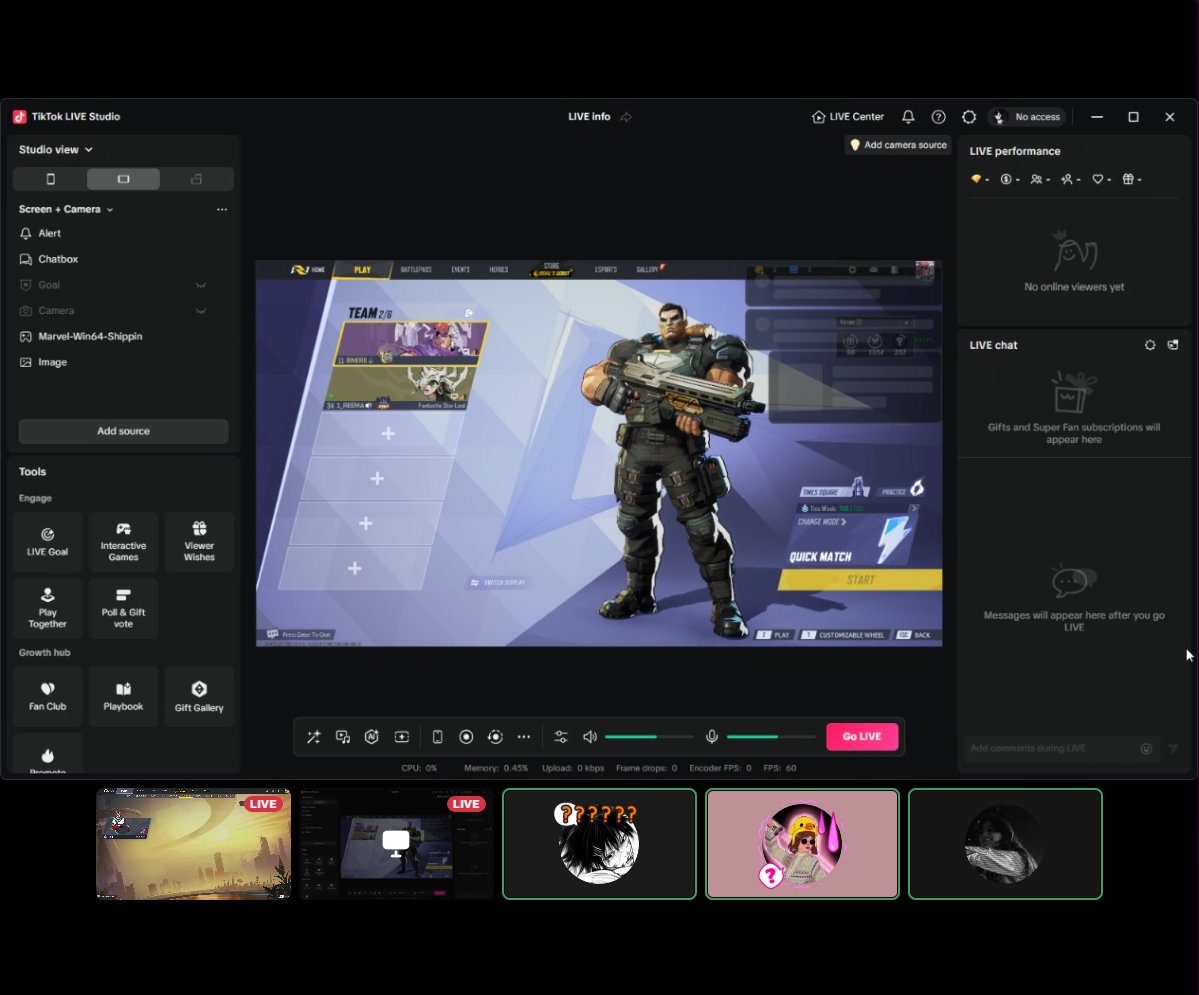Switch to landscape layout tab
This screenshot has width=1199, height=995.
pyautogui.click(x=123, y=179)
